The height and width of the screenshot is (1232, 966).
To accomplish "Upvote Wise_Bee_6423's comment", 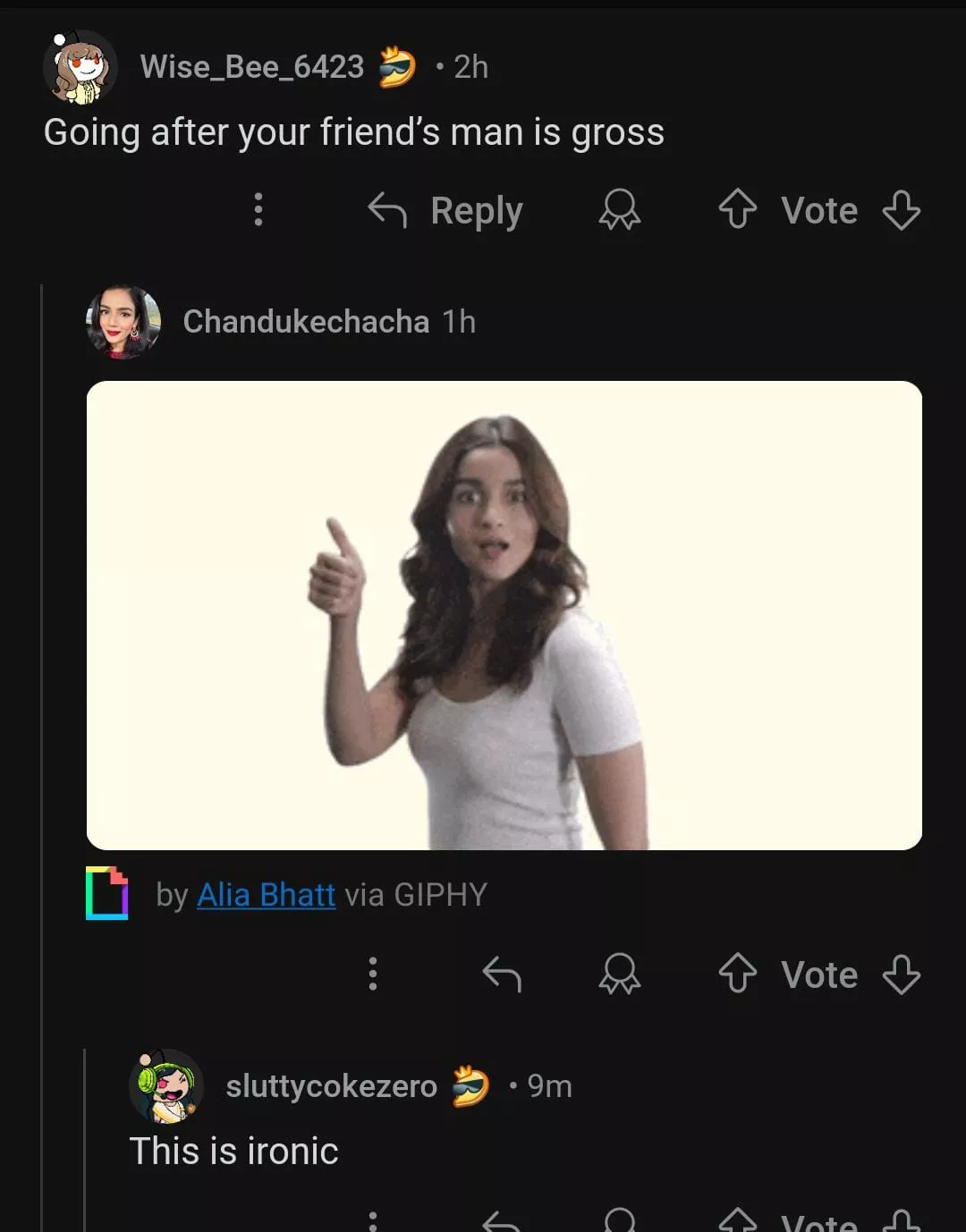I will pyautogui.click(x=738, y=211).
